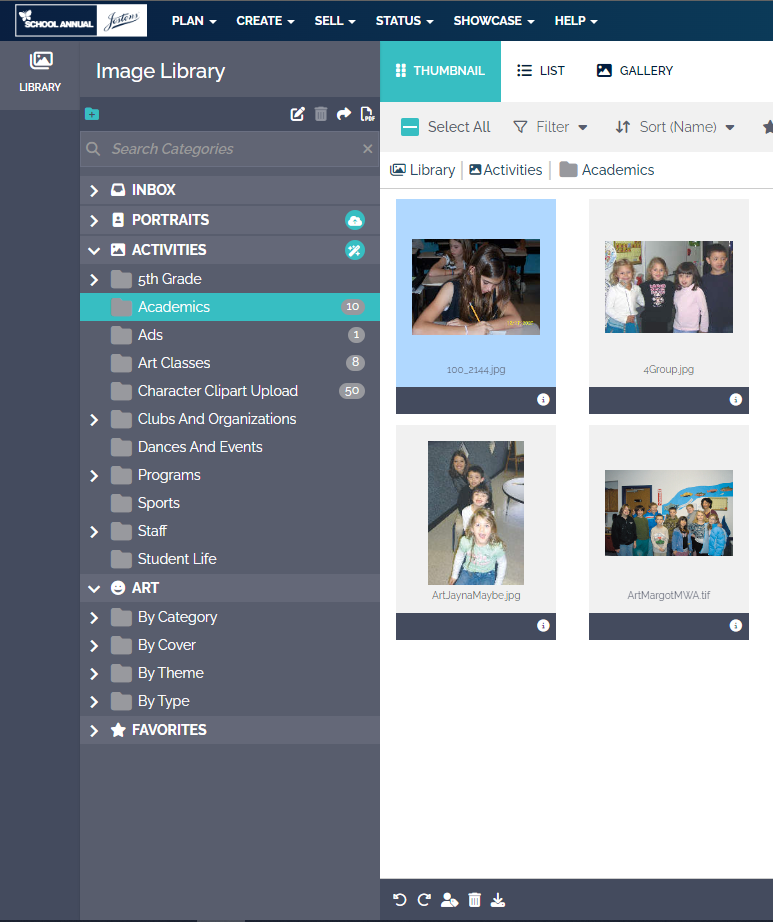
Task: Click the rotate left icon in bottom bar
Action: 400,900
